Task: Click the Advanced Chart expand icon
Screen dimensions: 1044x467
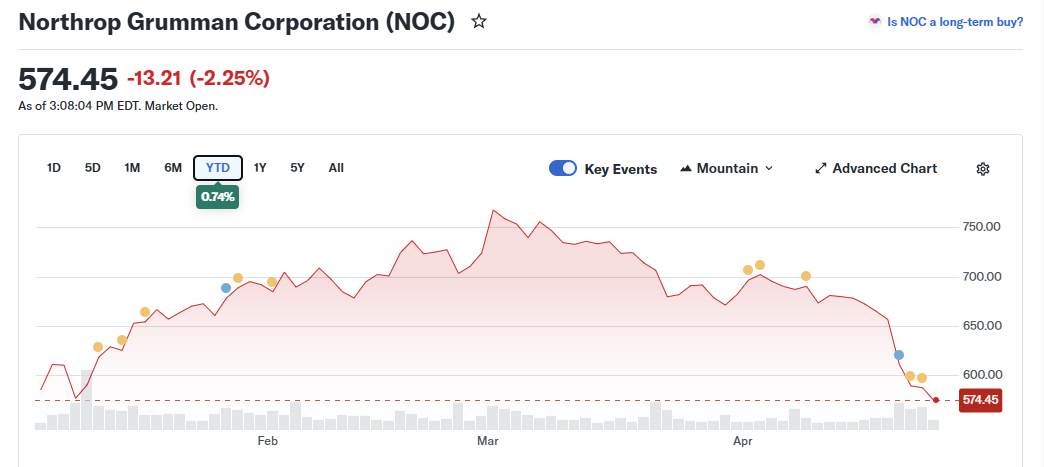Action: coord(821,169)
